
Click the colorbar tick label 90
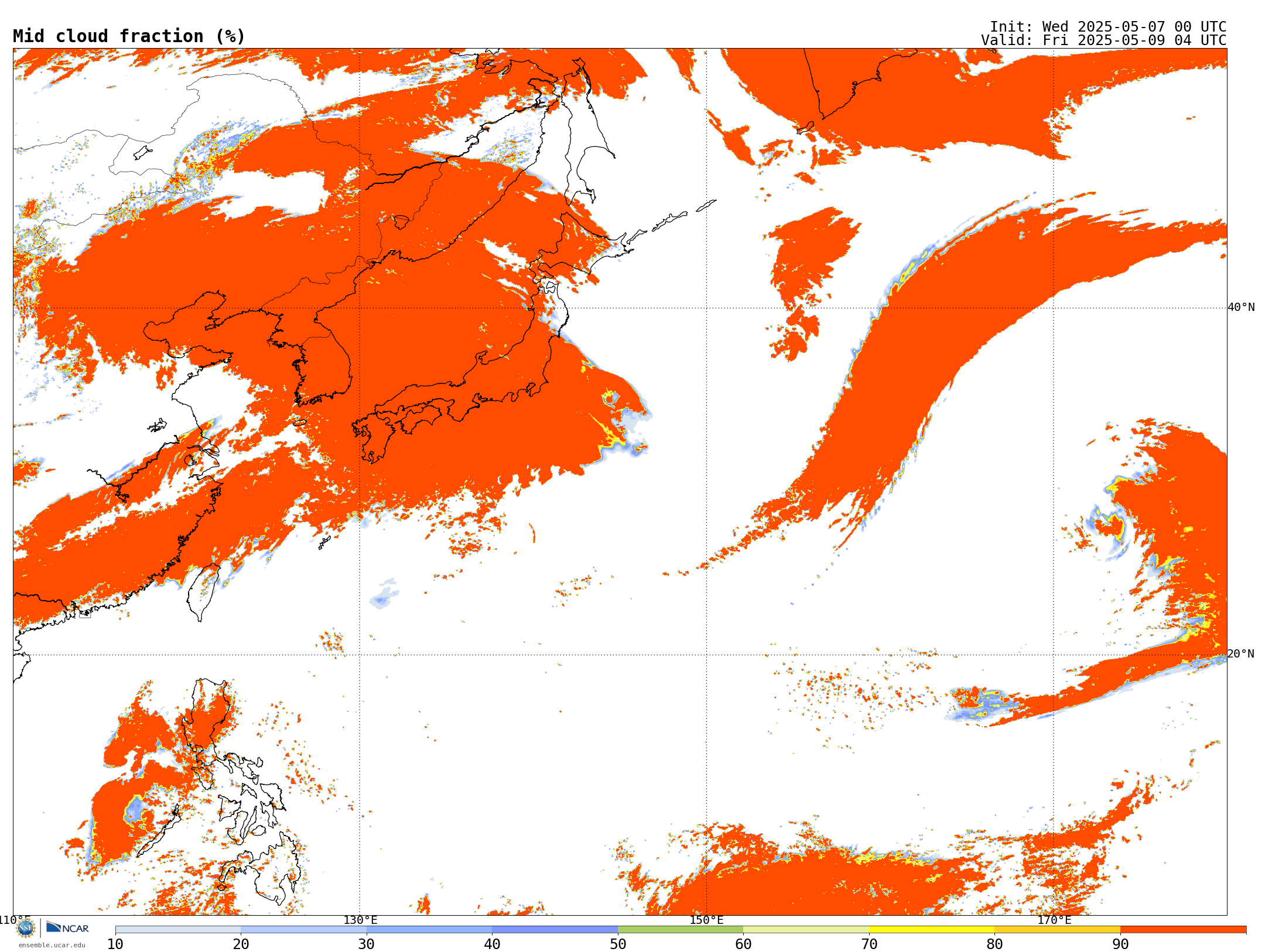tap(1120, 944)
